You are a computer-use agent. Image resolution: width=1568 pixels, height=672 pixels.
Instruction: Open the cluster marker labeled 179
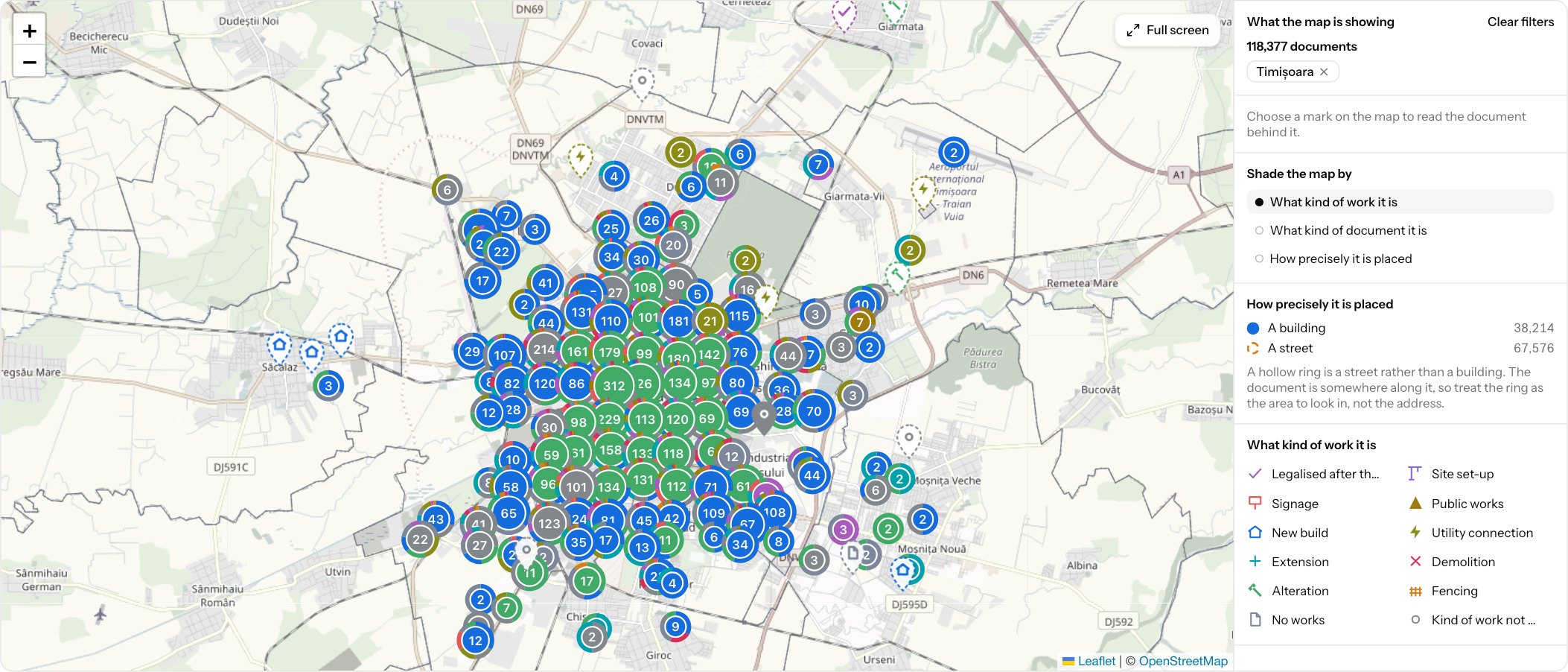[609, 352]
